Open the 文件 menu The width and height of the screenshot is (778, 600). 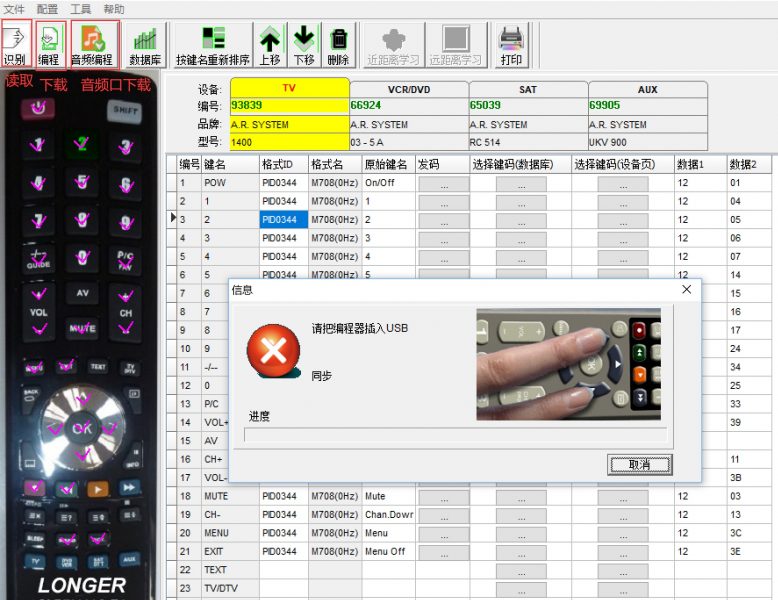(x=14, y=8)
